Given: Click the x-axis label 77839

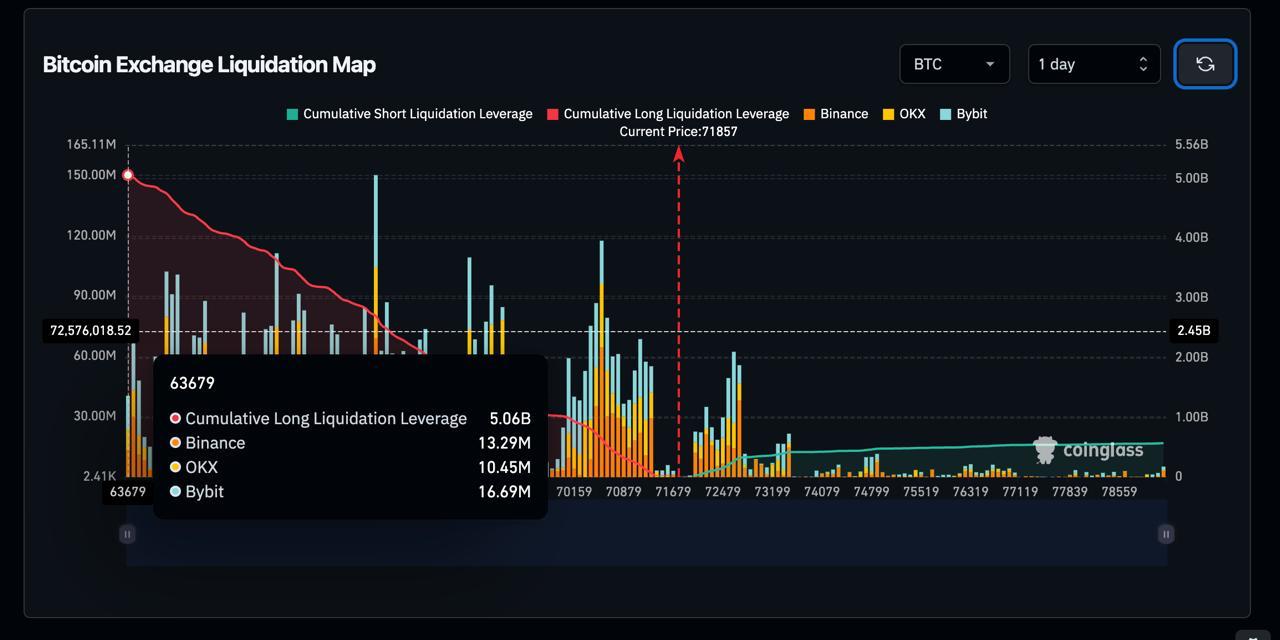Looking at the screenshot, I should (x=1069, y=491).
